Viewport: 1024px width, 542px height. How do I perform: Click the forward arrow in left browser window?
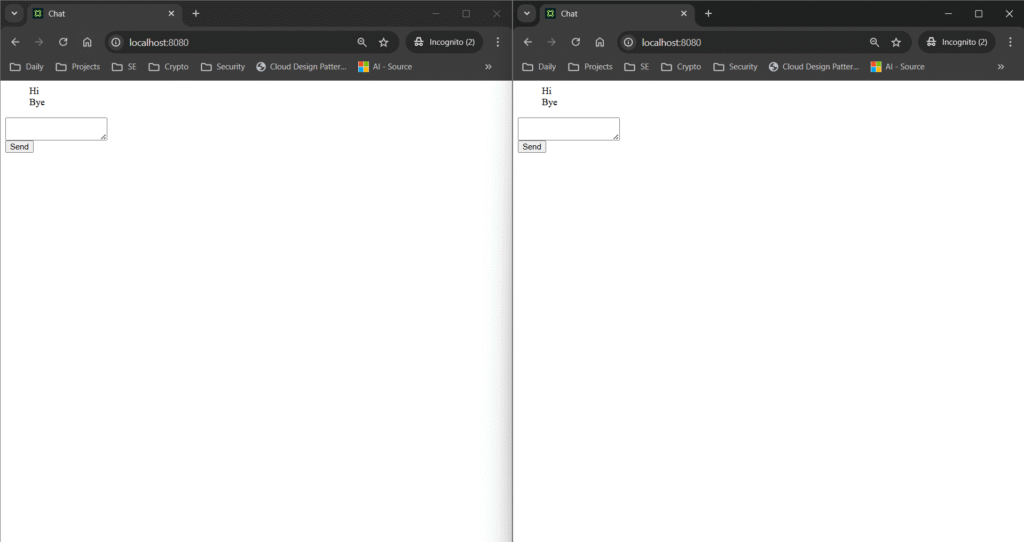coord(39,42)
